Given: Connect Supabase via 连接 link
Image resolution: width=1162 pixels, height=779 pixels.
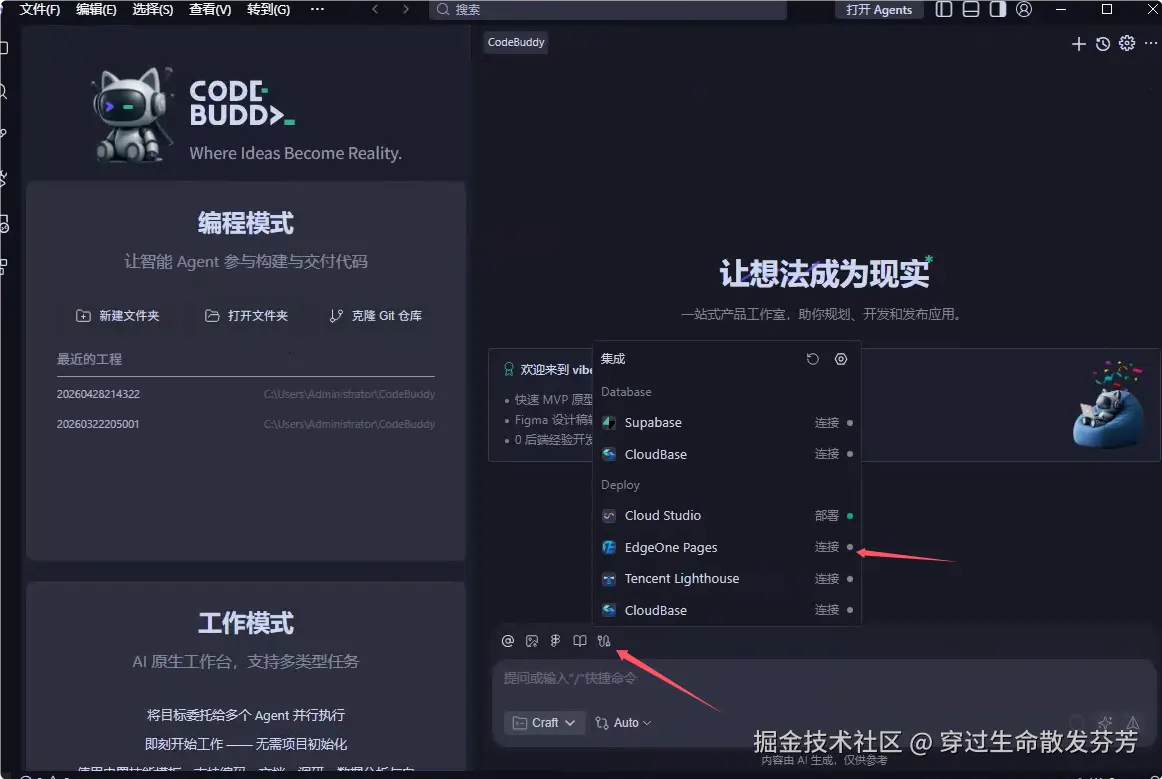Looking at the screenshot, I should point(827,422).
